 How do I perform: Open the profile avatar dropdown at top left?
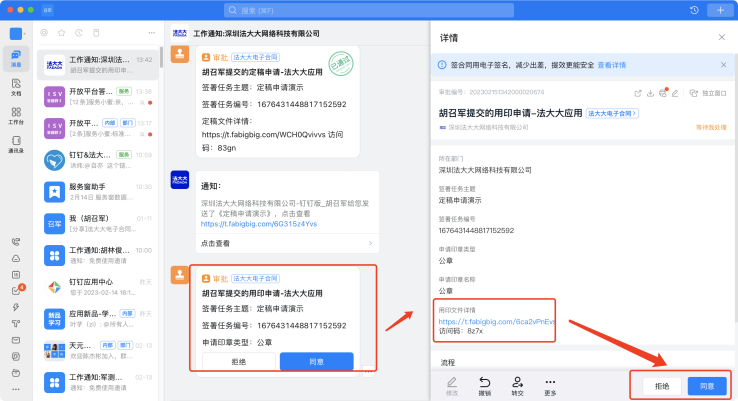19,33
